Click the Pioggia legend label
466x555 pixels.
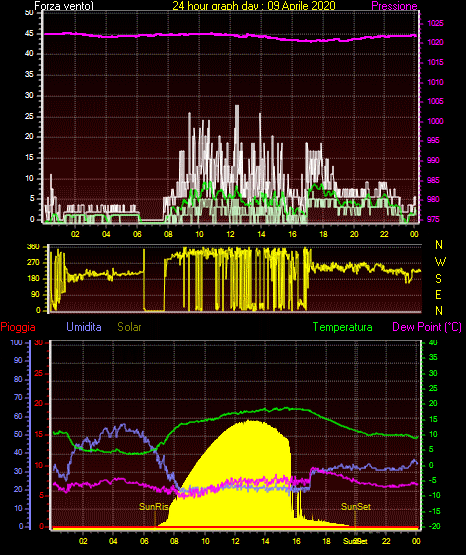[18, 327]
